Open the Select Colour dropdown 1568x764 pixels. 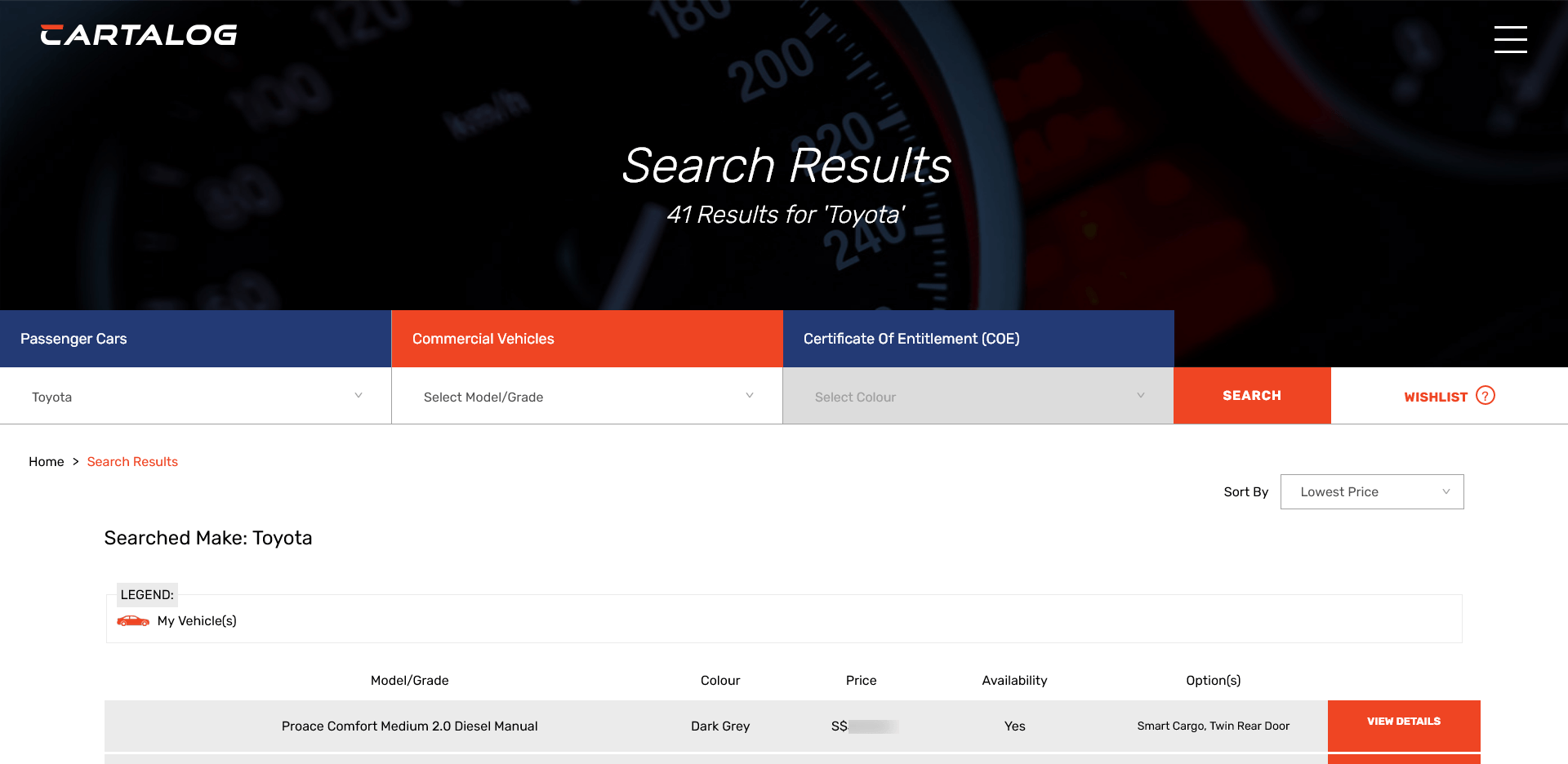pos(978,397)
